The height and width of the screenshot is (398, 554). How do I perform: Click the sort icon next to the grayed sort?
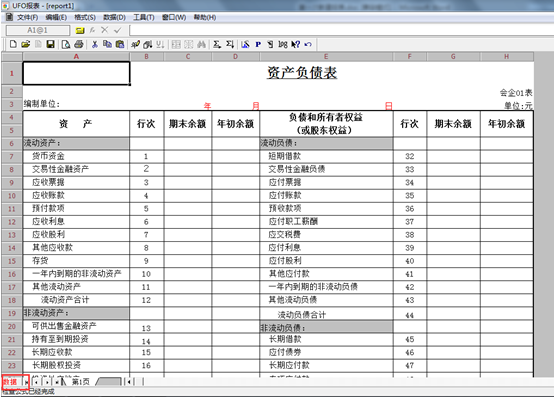(x=148, y=44)
